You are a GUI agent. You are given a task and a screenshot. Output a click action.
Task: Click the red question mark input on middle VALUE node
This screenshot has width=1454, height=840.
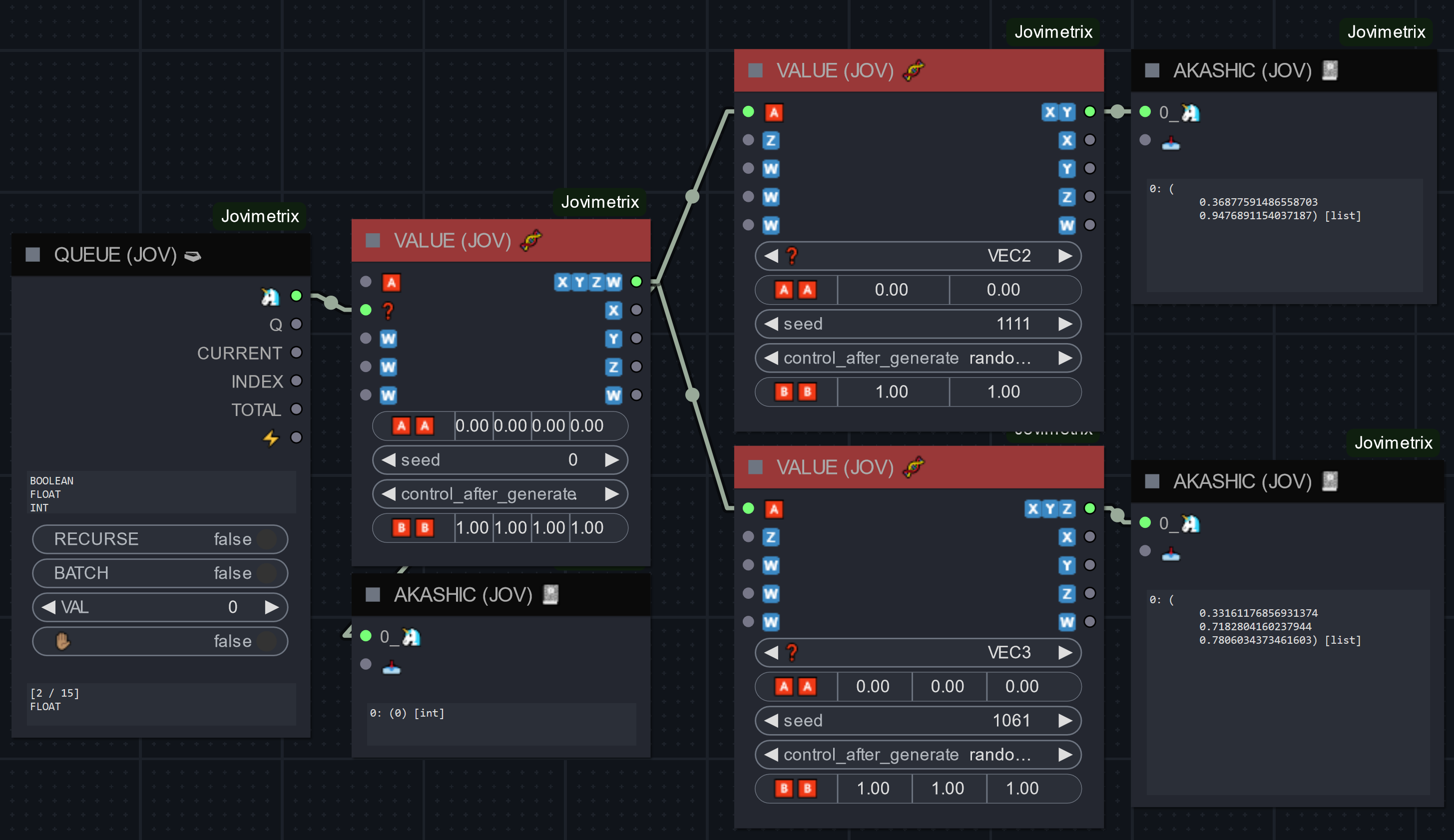(x=388, y=311)
